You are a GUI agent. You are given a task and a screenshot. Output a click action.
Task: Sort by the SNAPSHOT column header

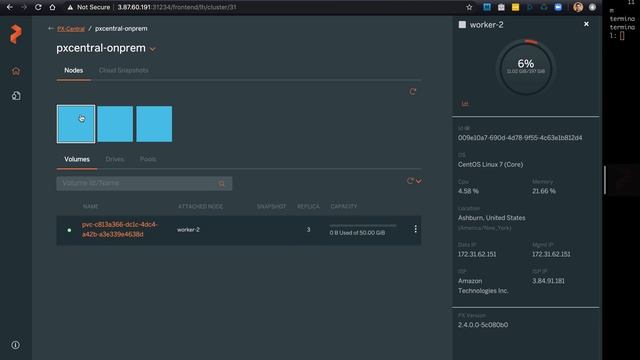(271, 207)
